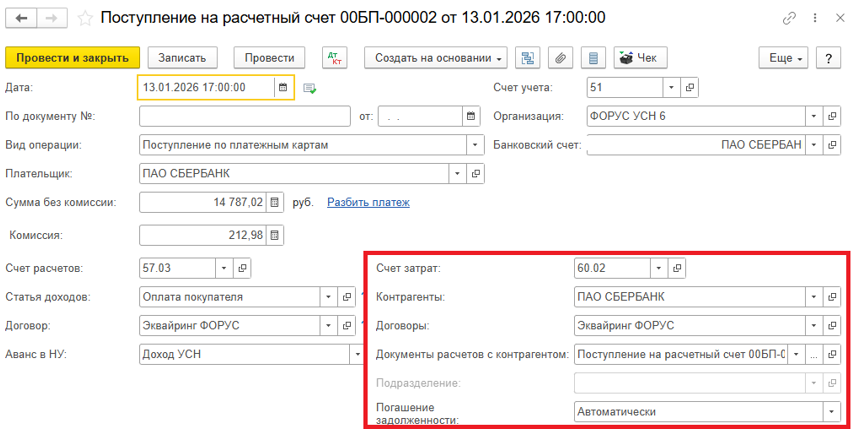
Task: Add document to favorites with star icon
Action: [86, 19]
